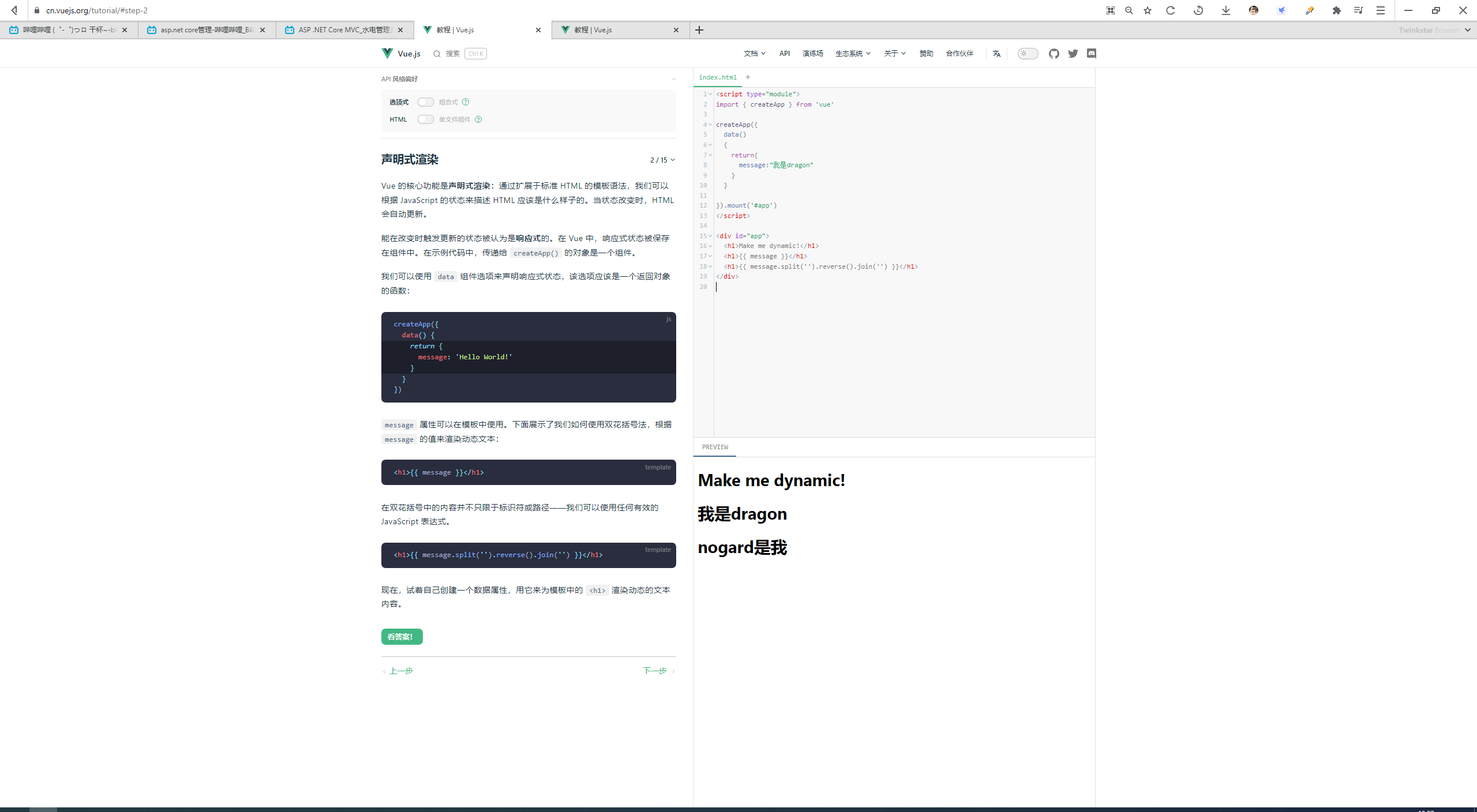Click help icon next to 组合式
Screen dimensions: 1477x812
point(466,102)
